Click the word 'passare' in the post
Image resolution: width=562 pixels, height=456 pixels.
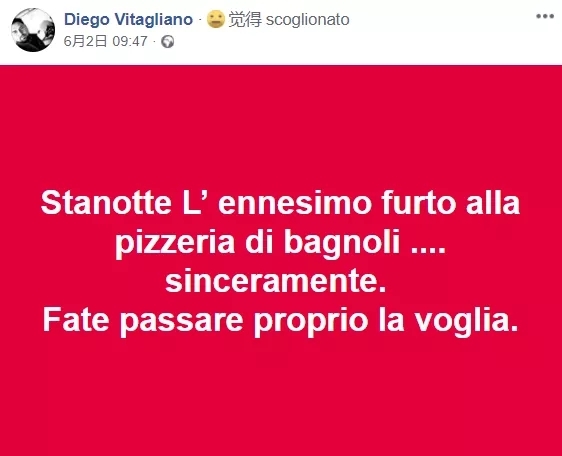click(182, 322)
